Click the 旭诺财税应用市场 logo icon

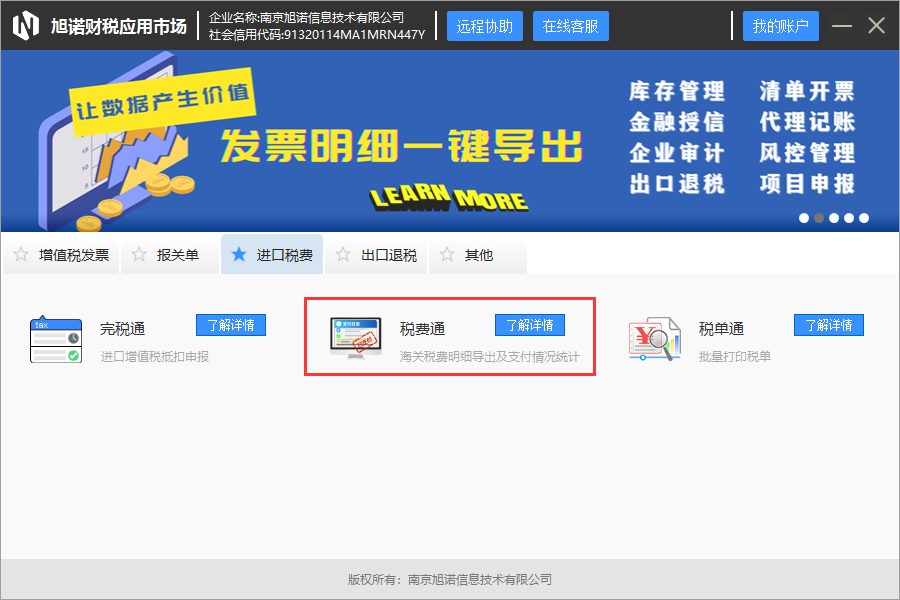(26, 26)
